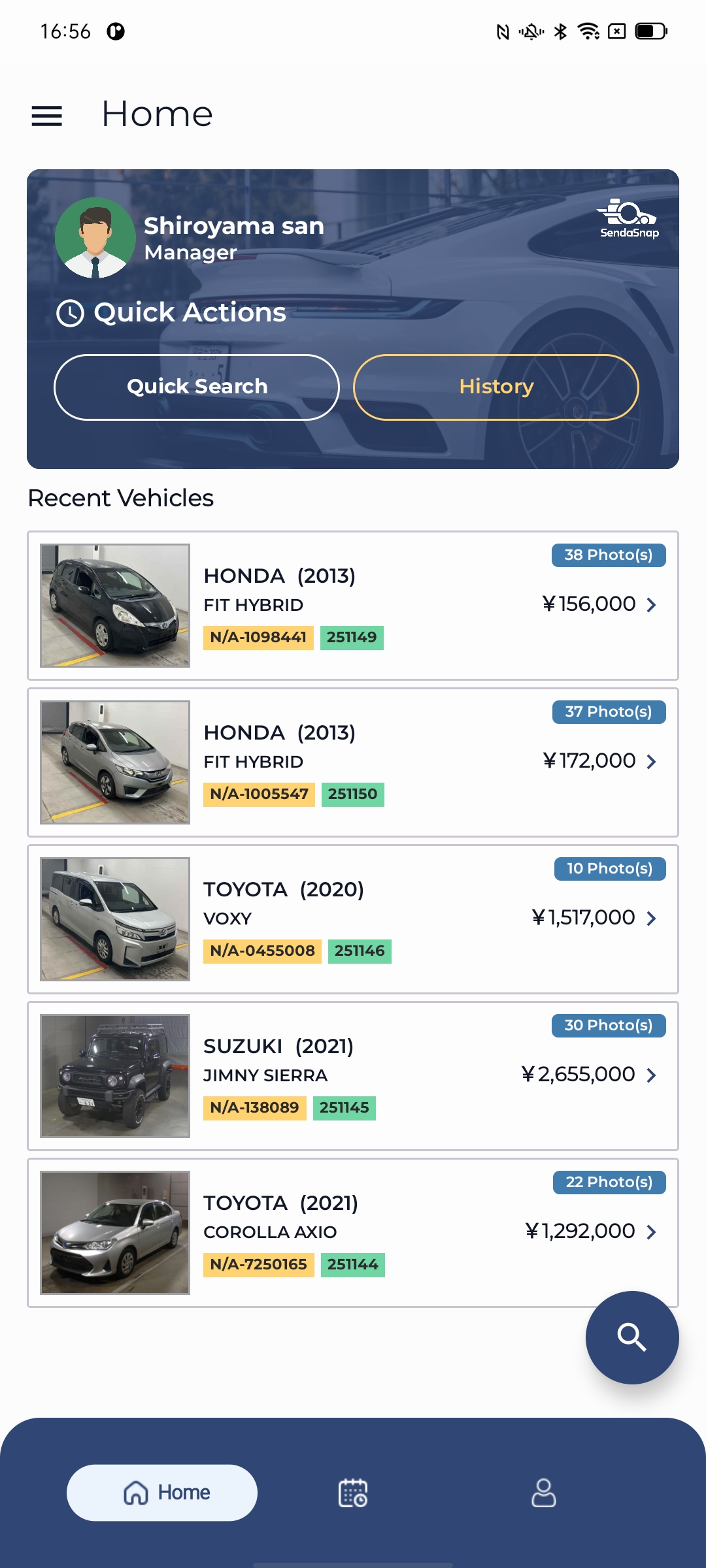
Task: Tap the SendaSnap logo
Action: click(x=628, y=218)
